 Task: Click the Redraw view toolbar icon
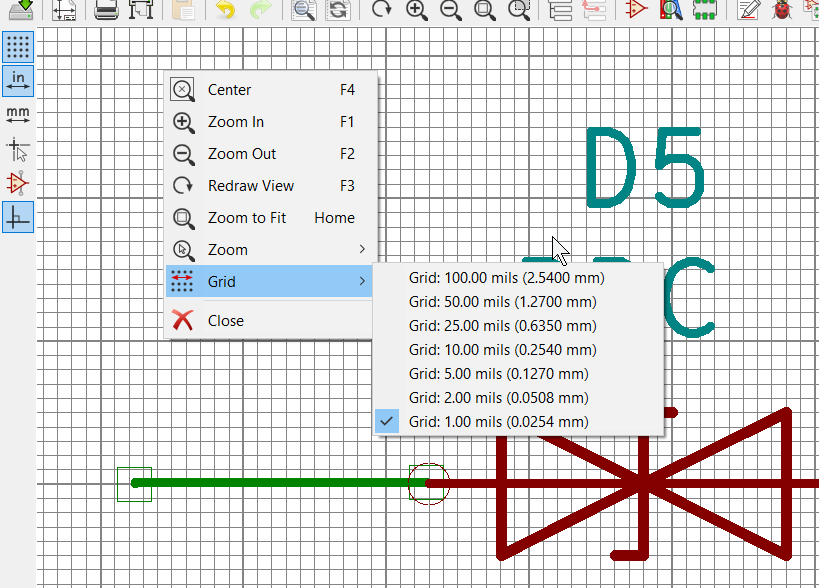point(381,10)
